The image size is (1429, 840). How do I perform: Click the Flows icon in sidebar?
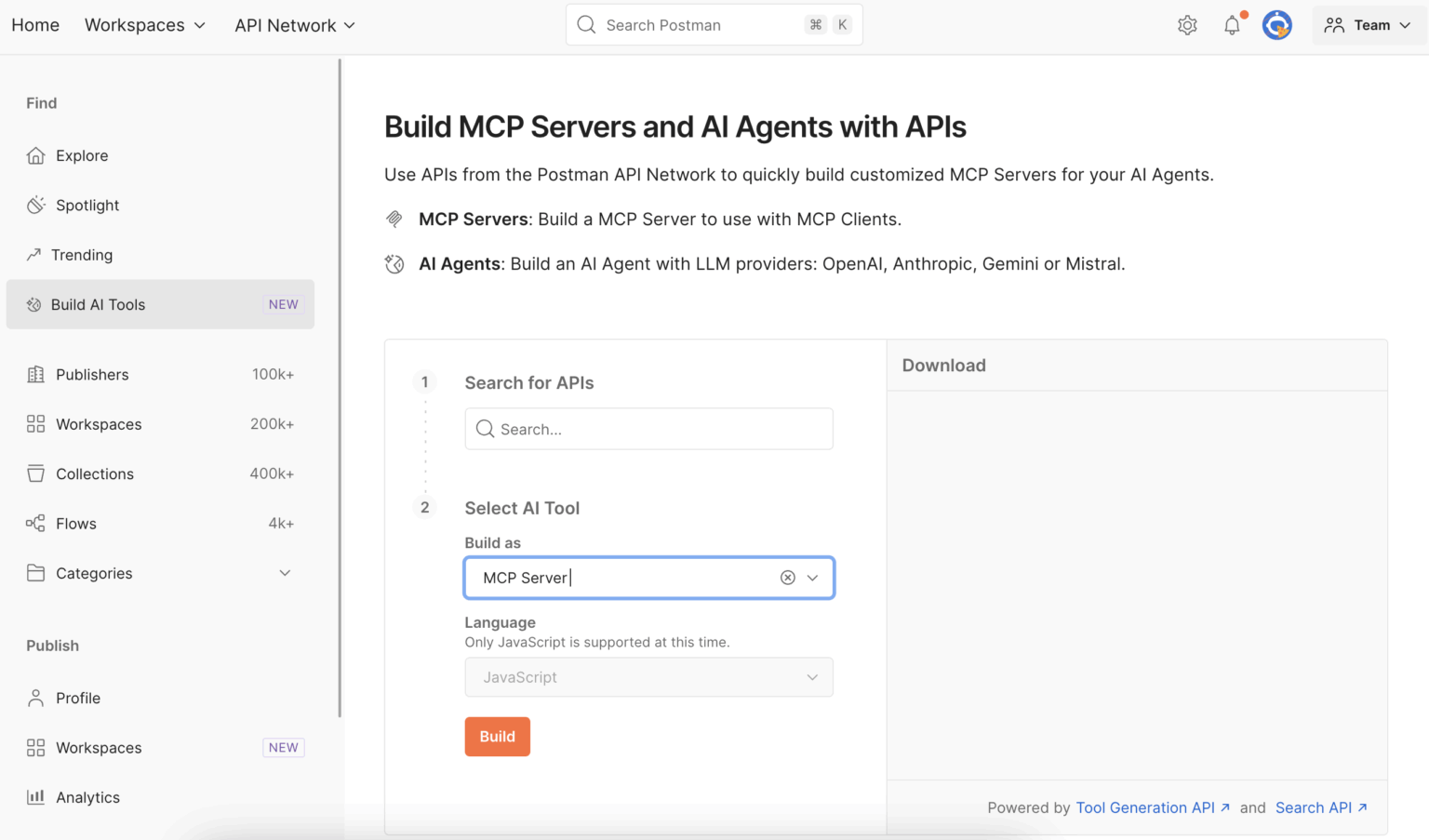point(35,523)
